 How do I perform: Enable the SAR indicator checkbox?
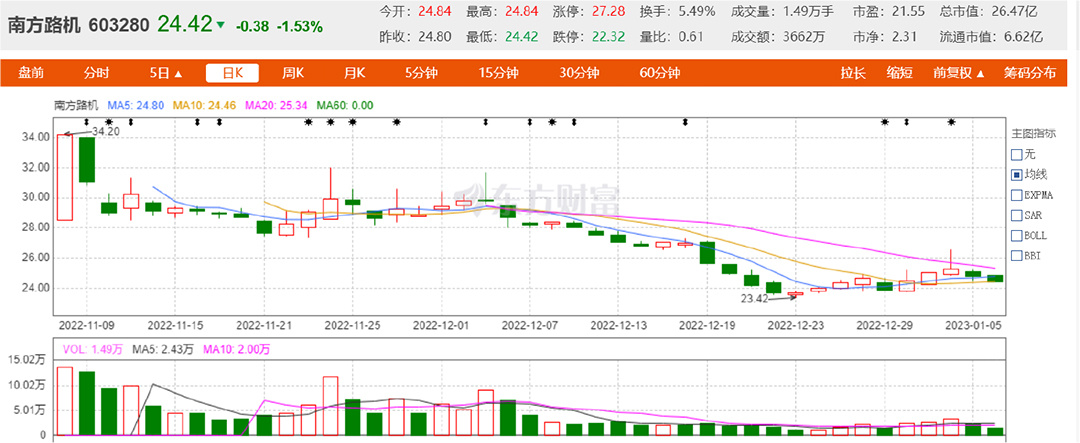click(1017, 216)
